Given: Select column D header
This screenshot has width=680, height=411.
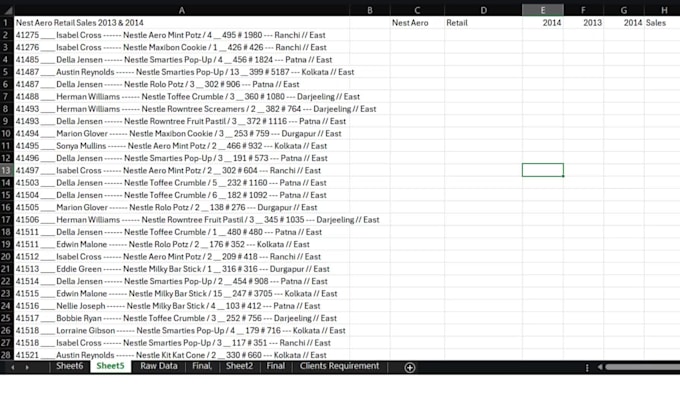Looking at the screenshot, I should (483, 10).
